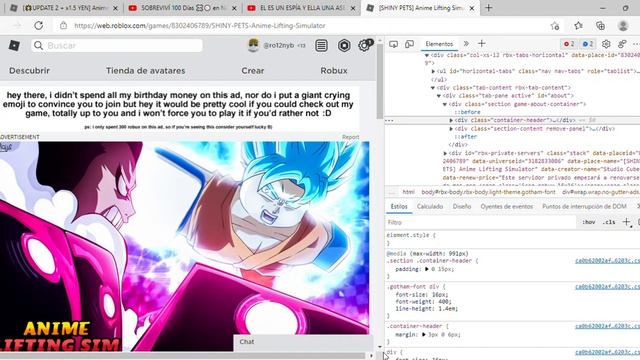Expand the rbx-private-servers div node
Screen dimensions: 640x360
pos(445,153)
